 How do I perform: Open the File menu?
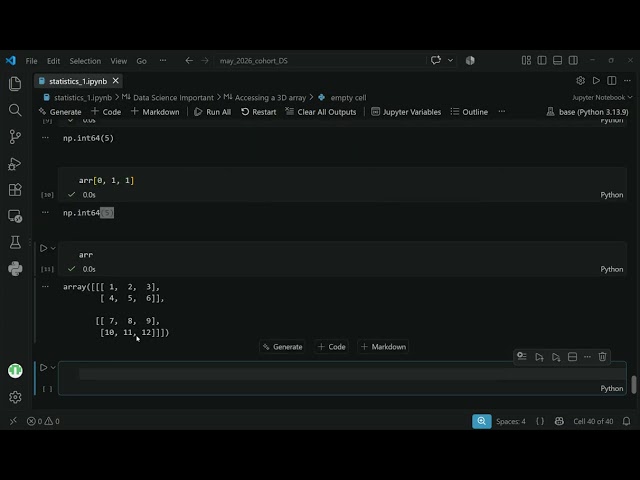pyautogui.click(x=31, y=61)
